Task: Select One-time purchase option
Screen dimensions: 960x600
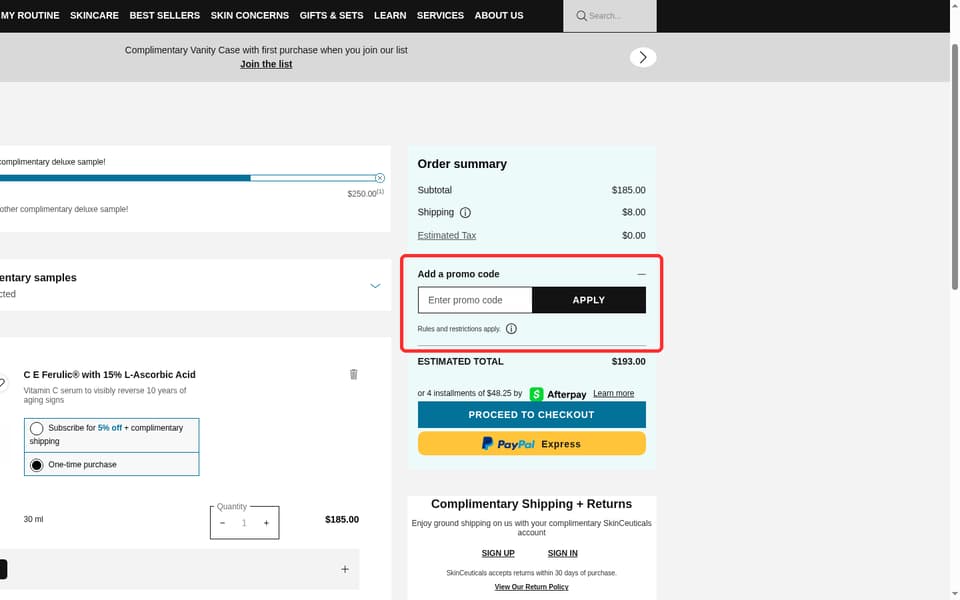Action: coord(37,465)
